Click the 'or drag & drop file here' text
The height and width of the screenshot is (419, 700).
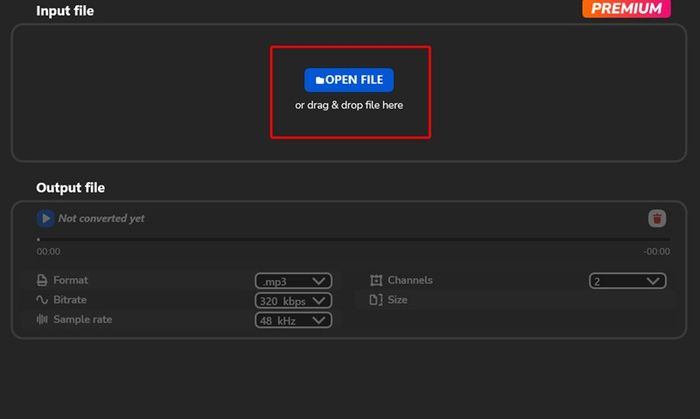349,105
